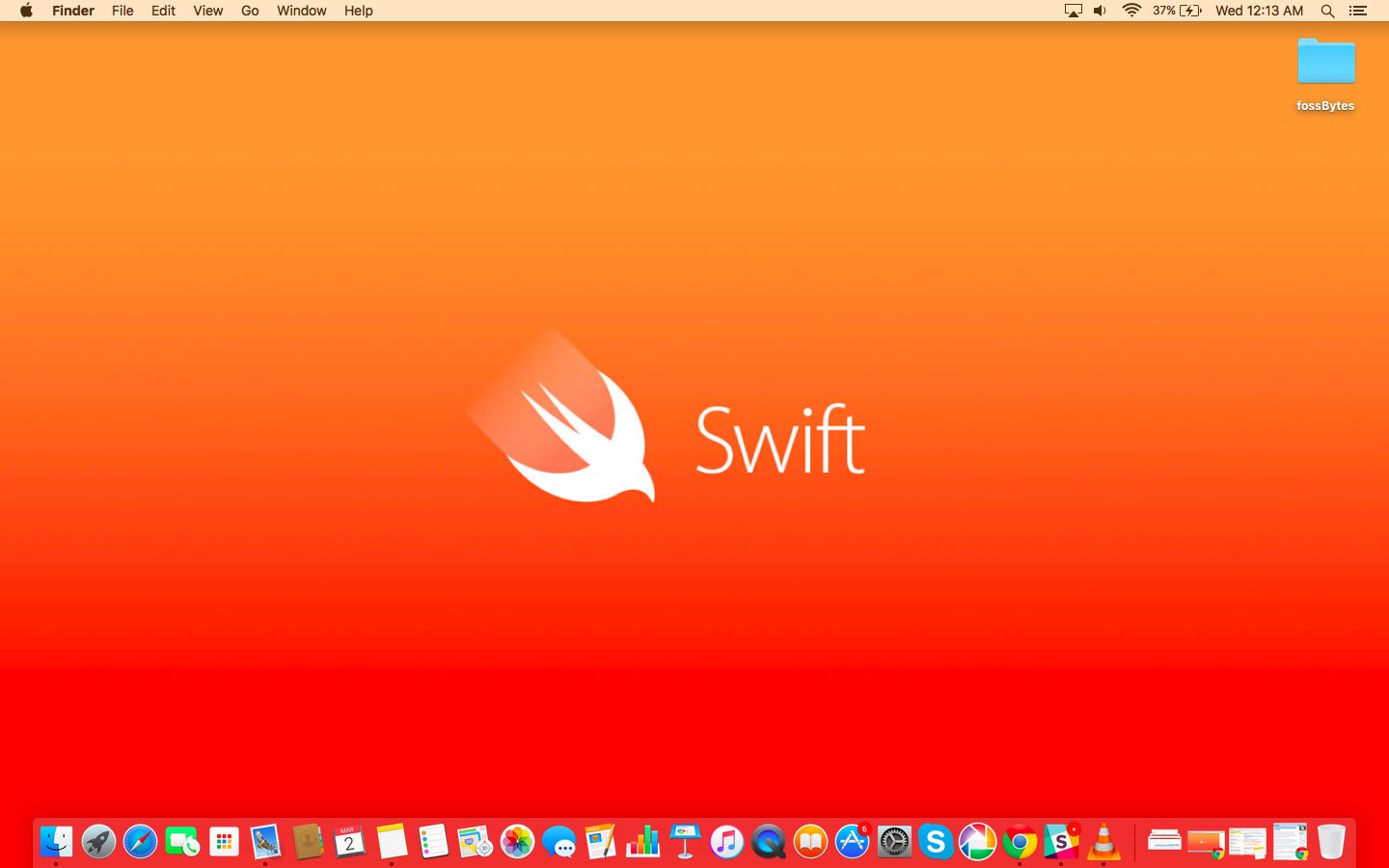Open the fossBytes folder on desktop
The width and height of the screenshot is (1389, 868).
coord(1326,62)
